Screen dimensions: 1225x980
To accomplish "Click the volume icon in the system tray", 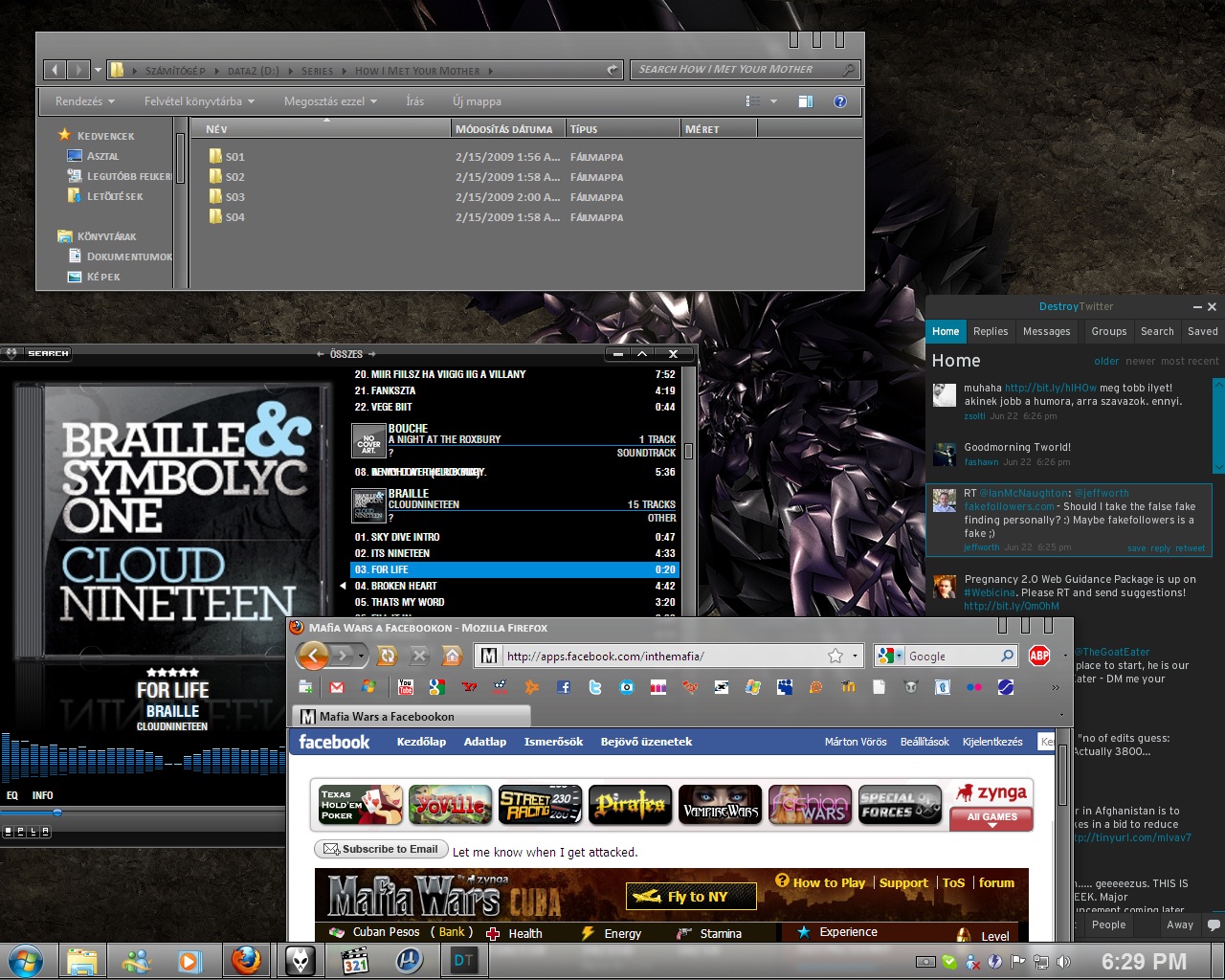I will tap(1064, 962).
